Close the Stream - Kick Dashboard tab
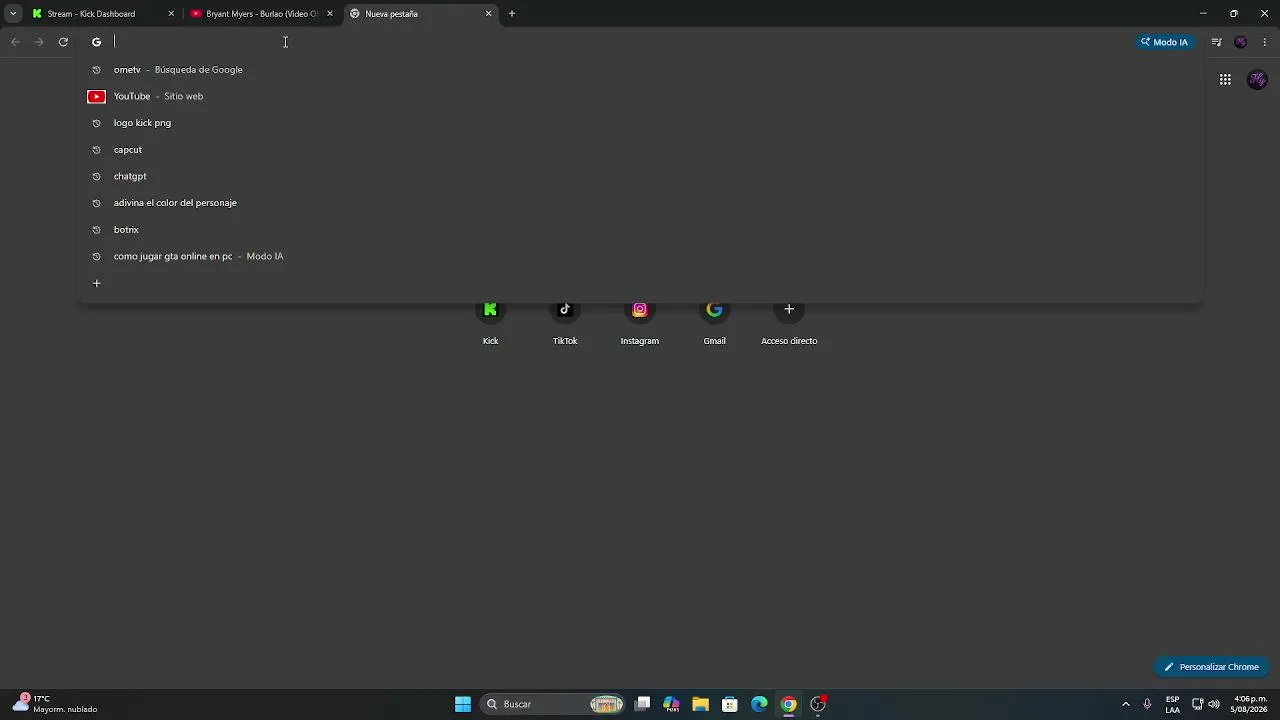Image resolution: width=1280 pixels, height=720 pixels. tap(171, 14)
